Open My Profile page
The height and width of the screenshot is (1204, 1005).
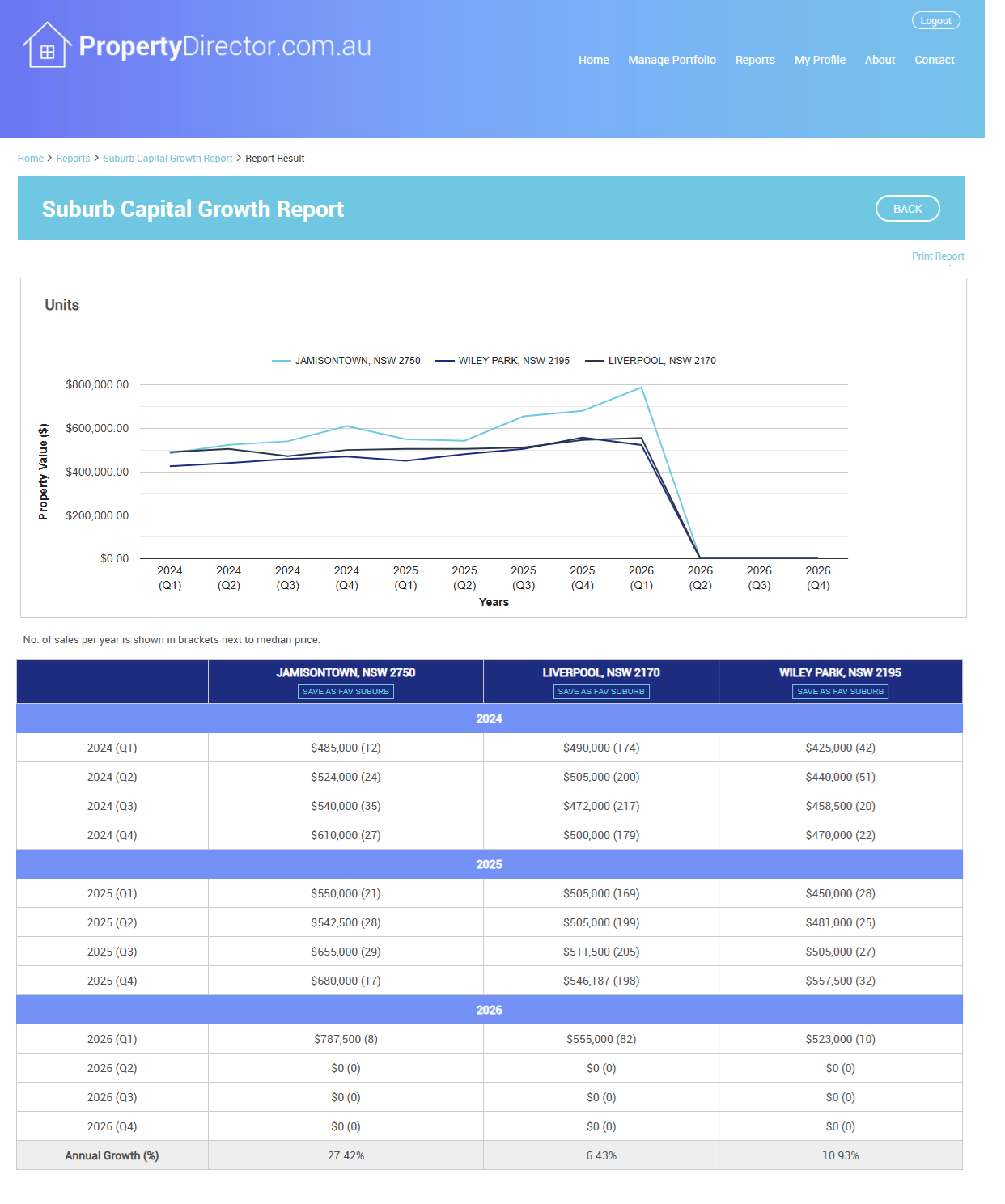tap(820, 60)
